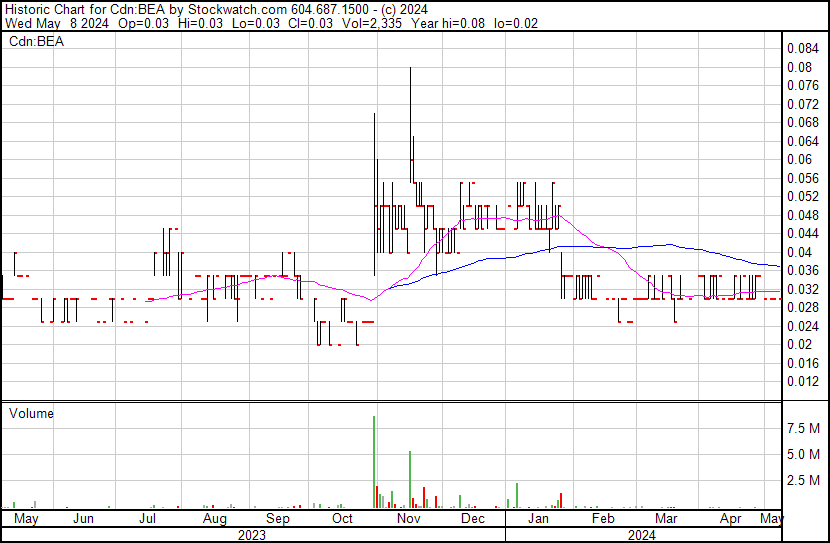Click the 0.048 price axis label
Image resolution: width=830 pixels, height=543 pixels.
click(x=803, y=215)
